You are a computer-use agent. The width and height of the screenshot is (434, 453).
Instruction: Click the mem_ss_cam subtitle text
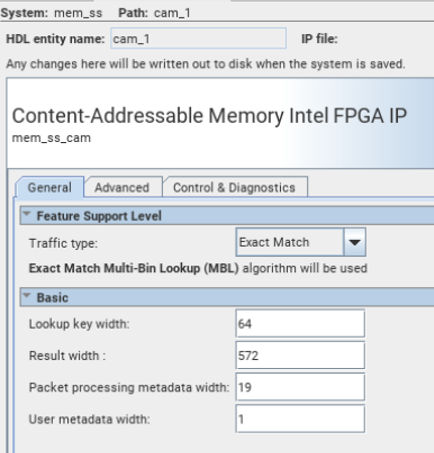[51, 138]
